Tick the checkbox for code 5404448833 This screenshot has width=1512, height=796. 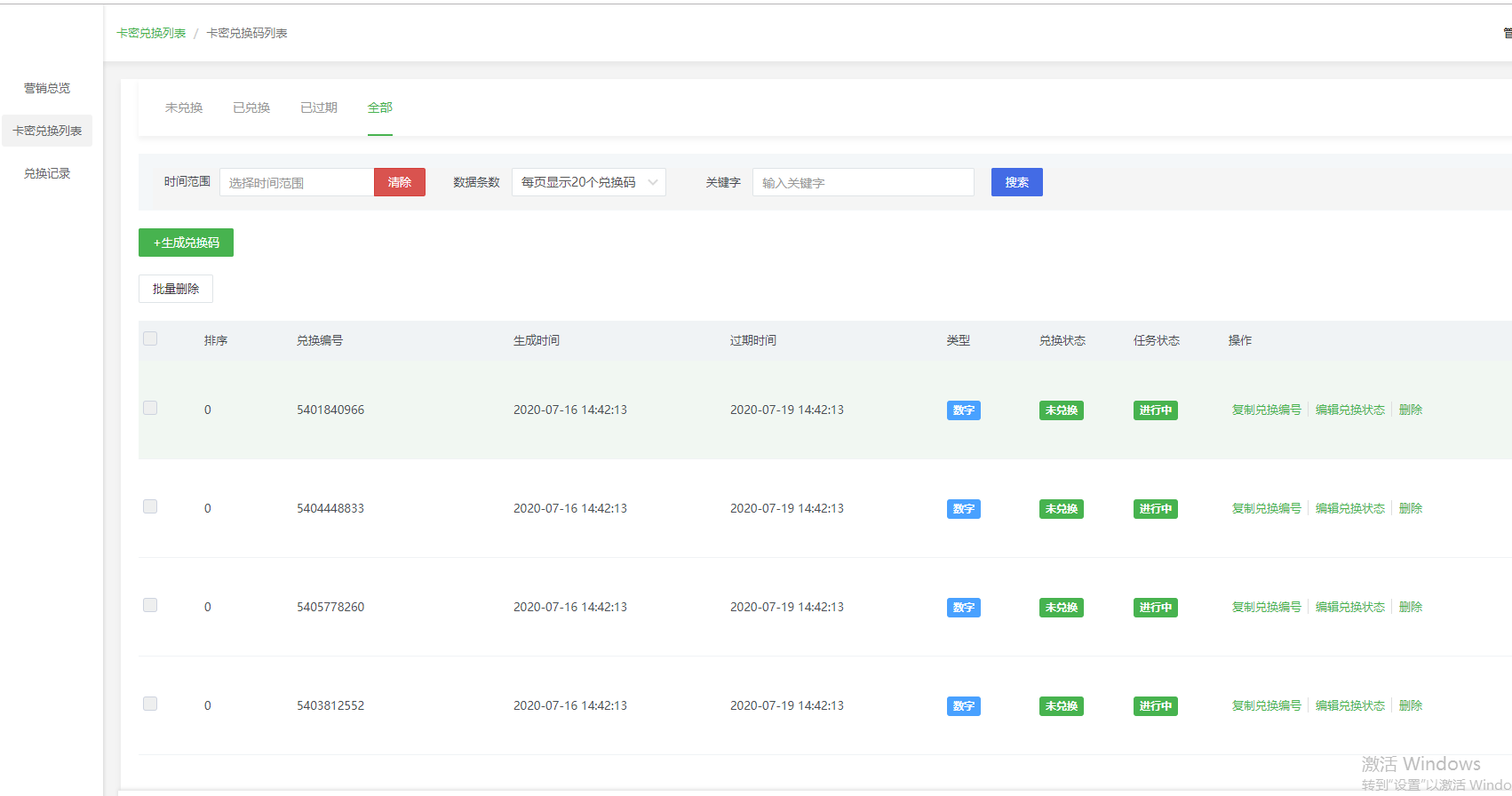pyautogui.click(x=150, y=506)
